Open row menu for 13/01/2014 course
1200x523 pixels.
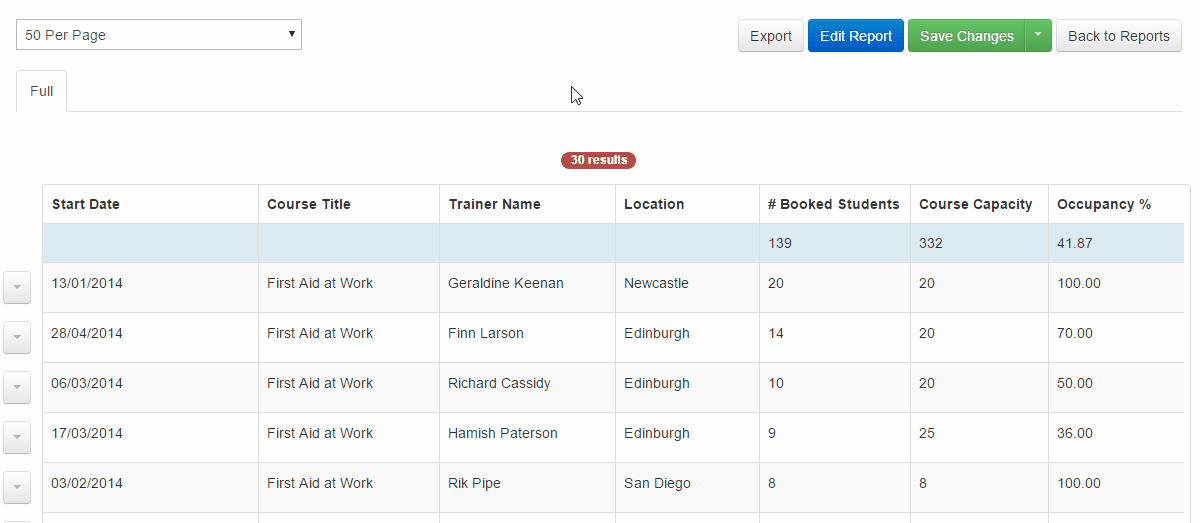[17, 287]
